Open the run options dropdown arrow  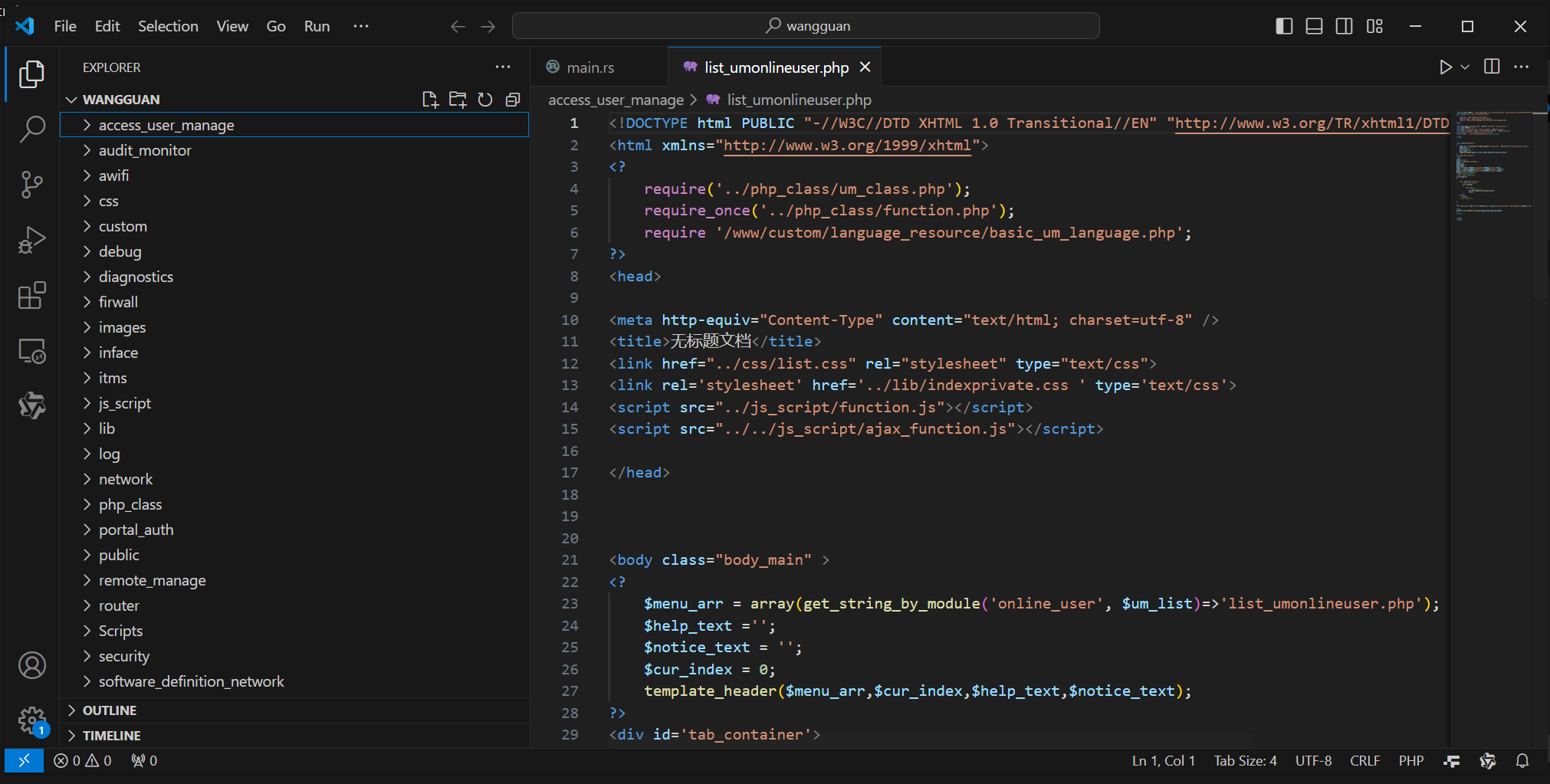[x=1465, y=67]
